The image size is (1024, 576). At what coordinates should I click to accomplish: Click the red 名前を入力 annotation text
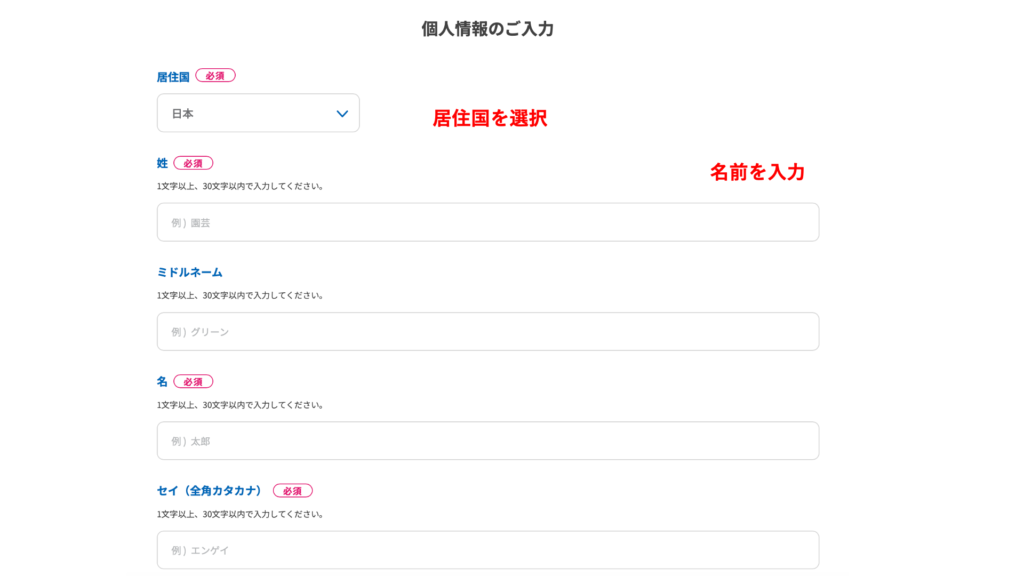[x=757, y=172]
